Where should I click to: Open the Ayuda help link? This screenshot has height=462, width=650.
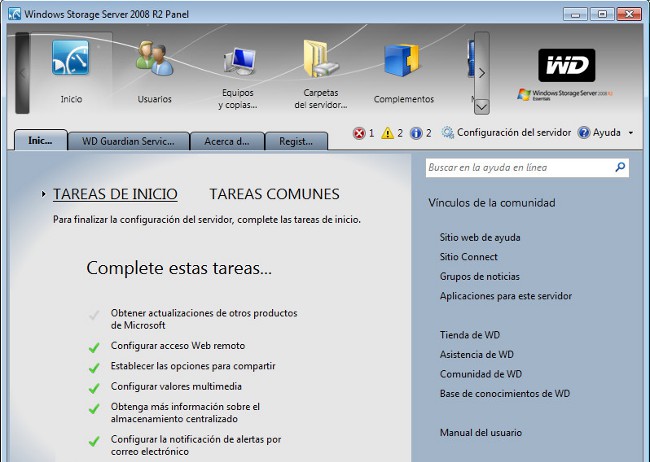(606, 133)
